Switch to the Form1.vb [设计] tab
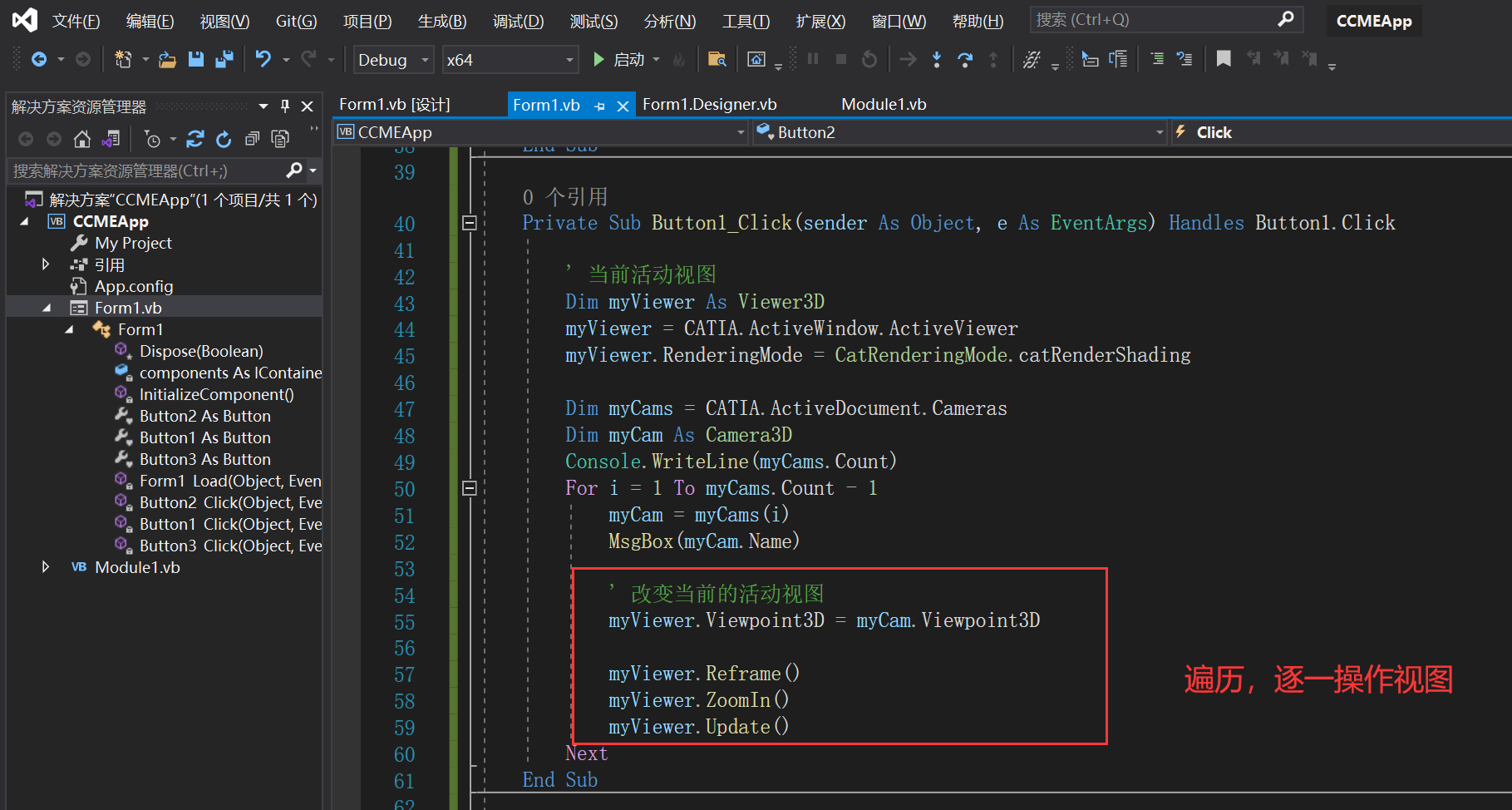1512x810 pixels. (395, 105)
